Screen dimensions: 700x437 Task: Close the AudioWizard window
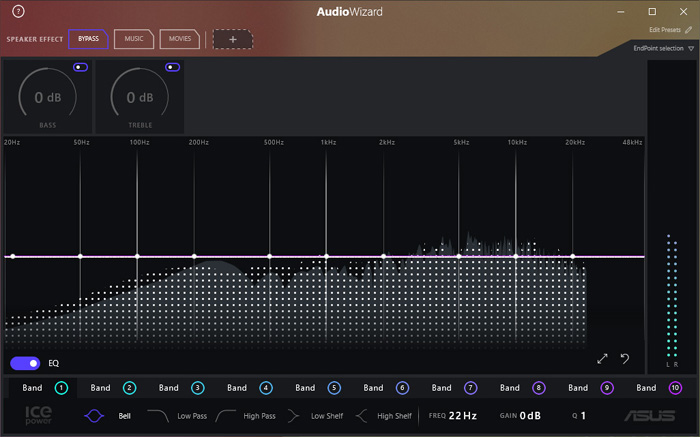(x=683, y=12)
